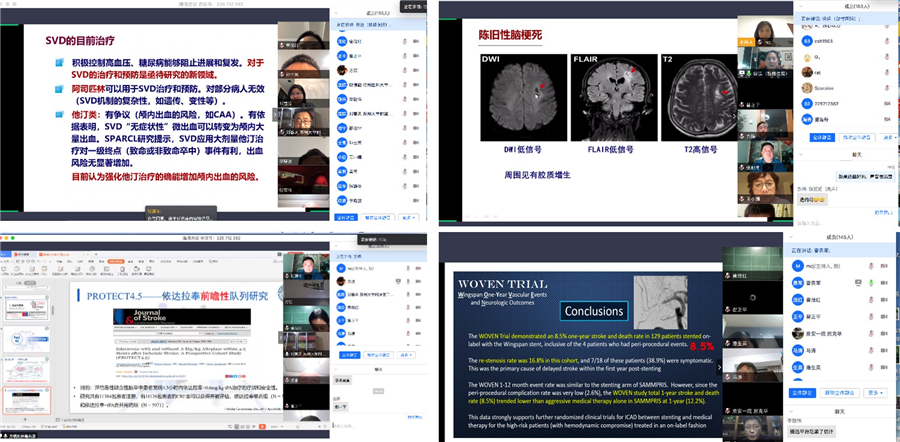Screen dimensions: 900x442
Task: Click Scorpion's avatar in the participant list
Action: coord(806,87)
